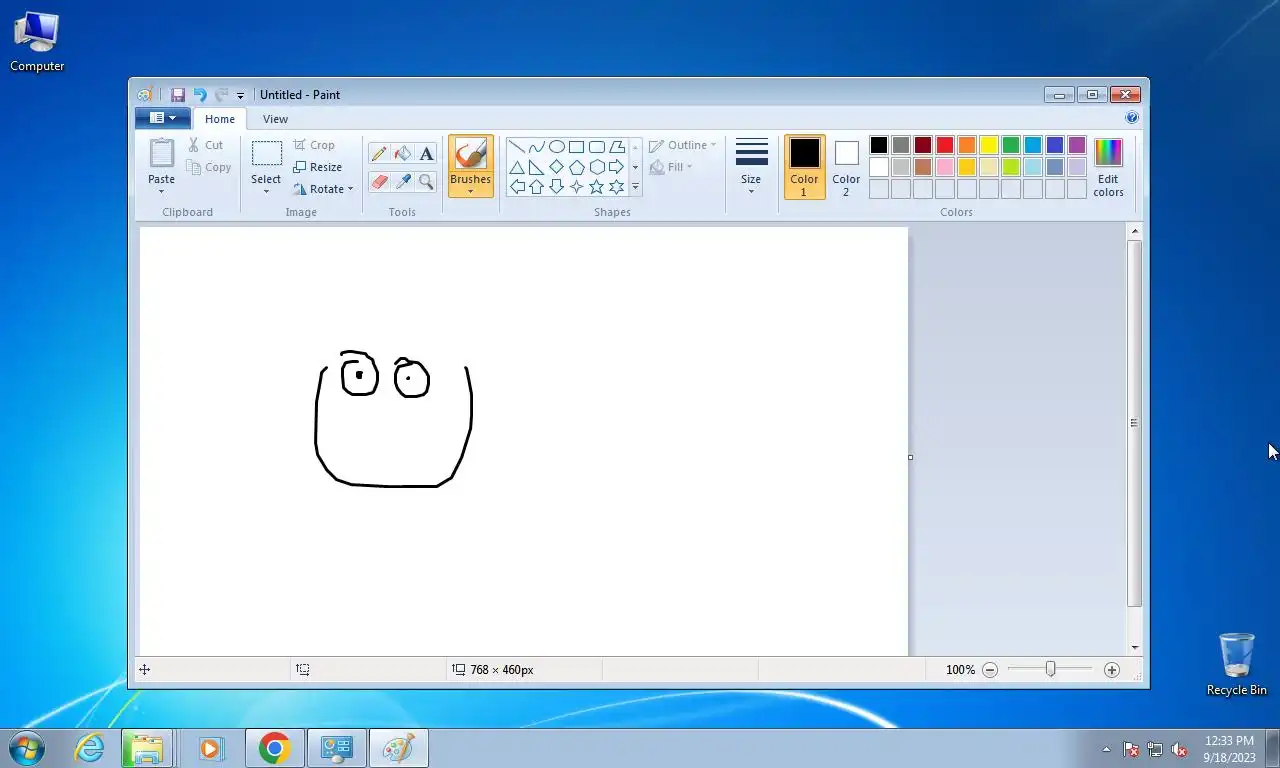This screenshot has height=768, width=1280.
Task: Open Internet Explorer from the taskbar
Action: click(x=89, y=748)
